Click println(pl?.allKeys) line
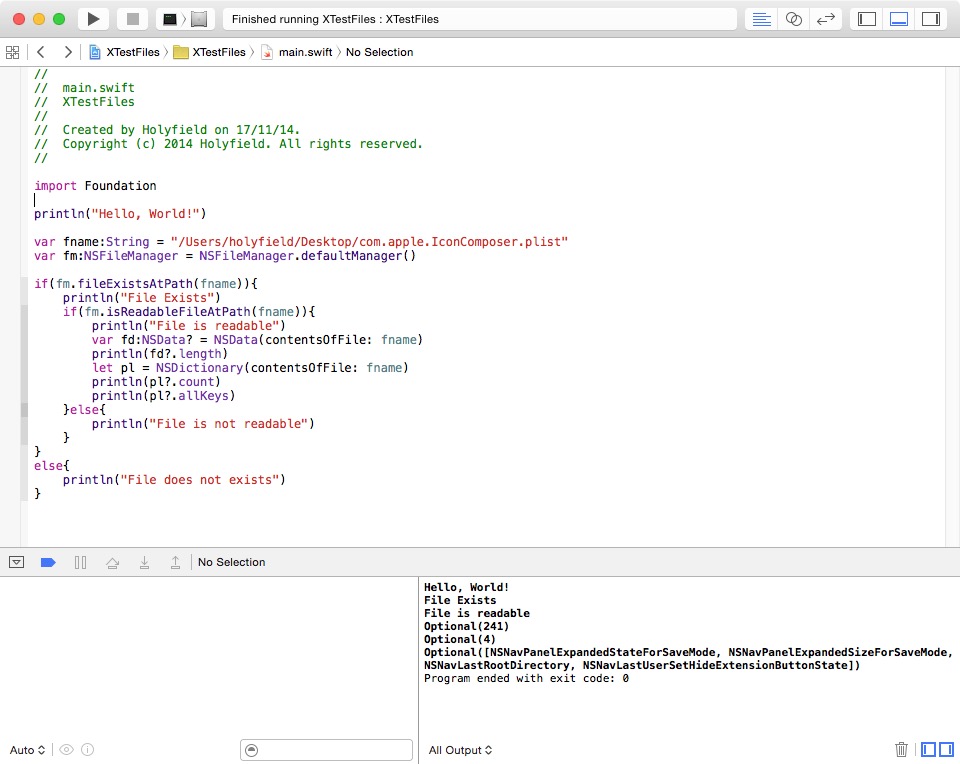This screenshot has width=960, height=764. coord(163,396)
